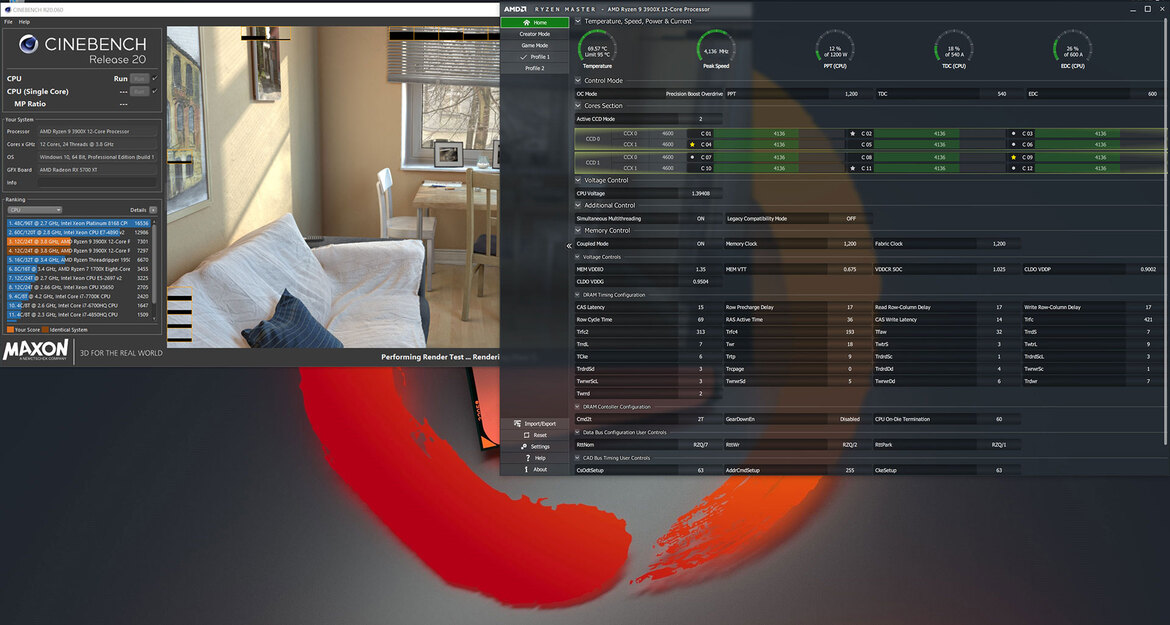Select ranking row Intel Xeon CPU E7-4890 v2

79,232
